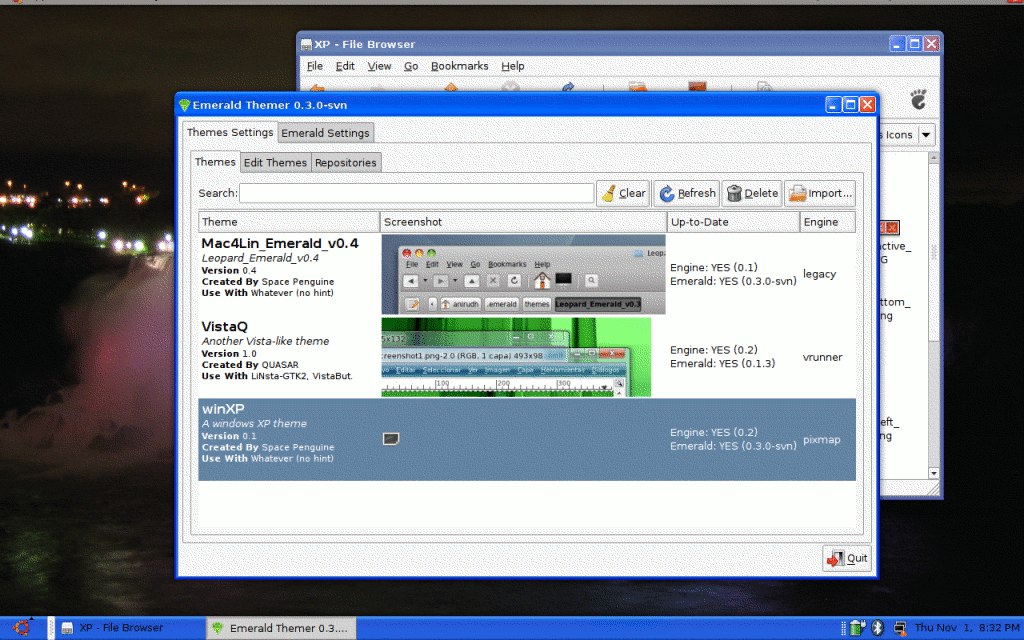The image size is (1024, 640).
Task: Select the winXP theme name
Action: (x=223, y=409)
